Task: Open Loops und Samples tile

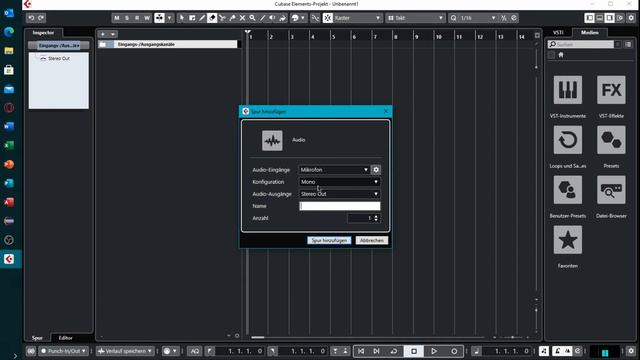Action: pos(568,140)
